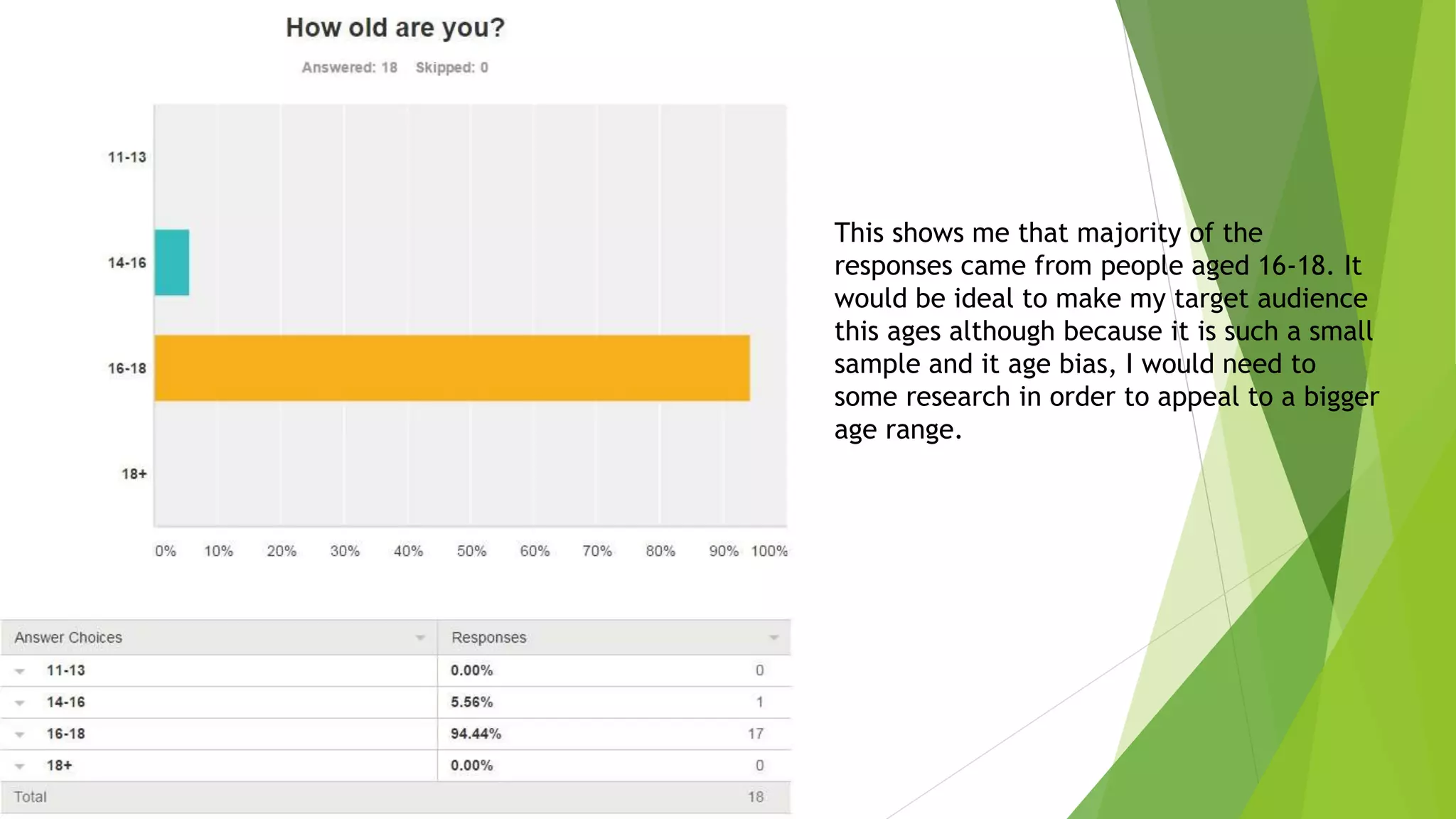Click the Responses header text

[x=489, y=638]
